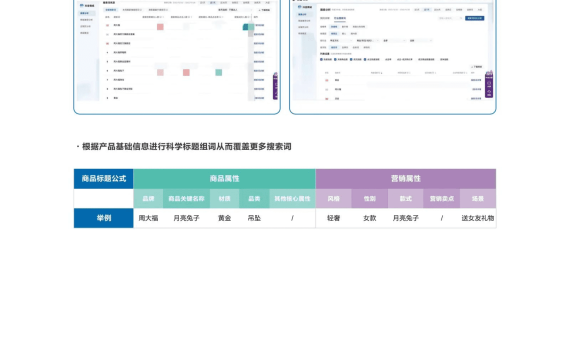Click the logo icon in right screenshot sidebar

(300, 7)
